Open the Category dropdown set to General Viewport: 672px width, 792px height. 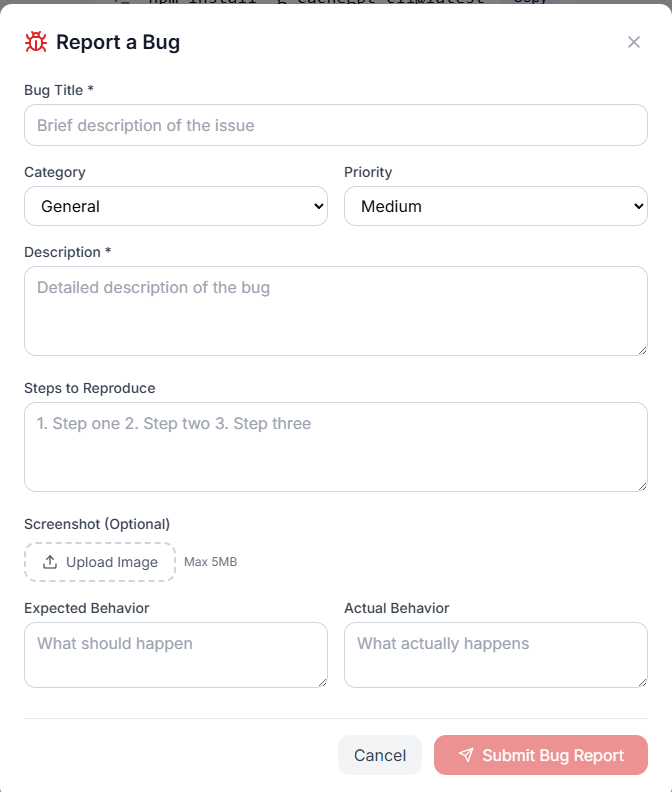pos(176,206)
